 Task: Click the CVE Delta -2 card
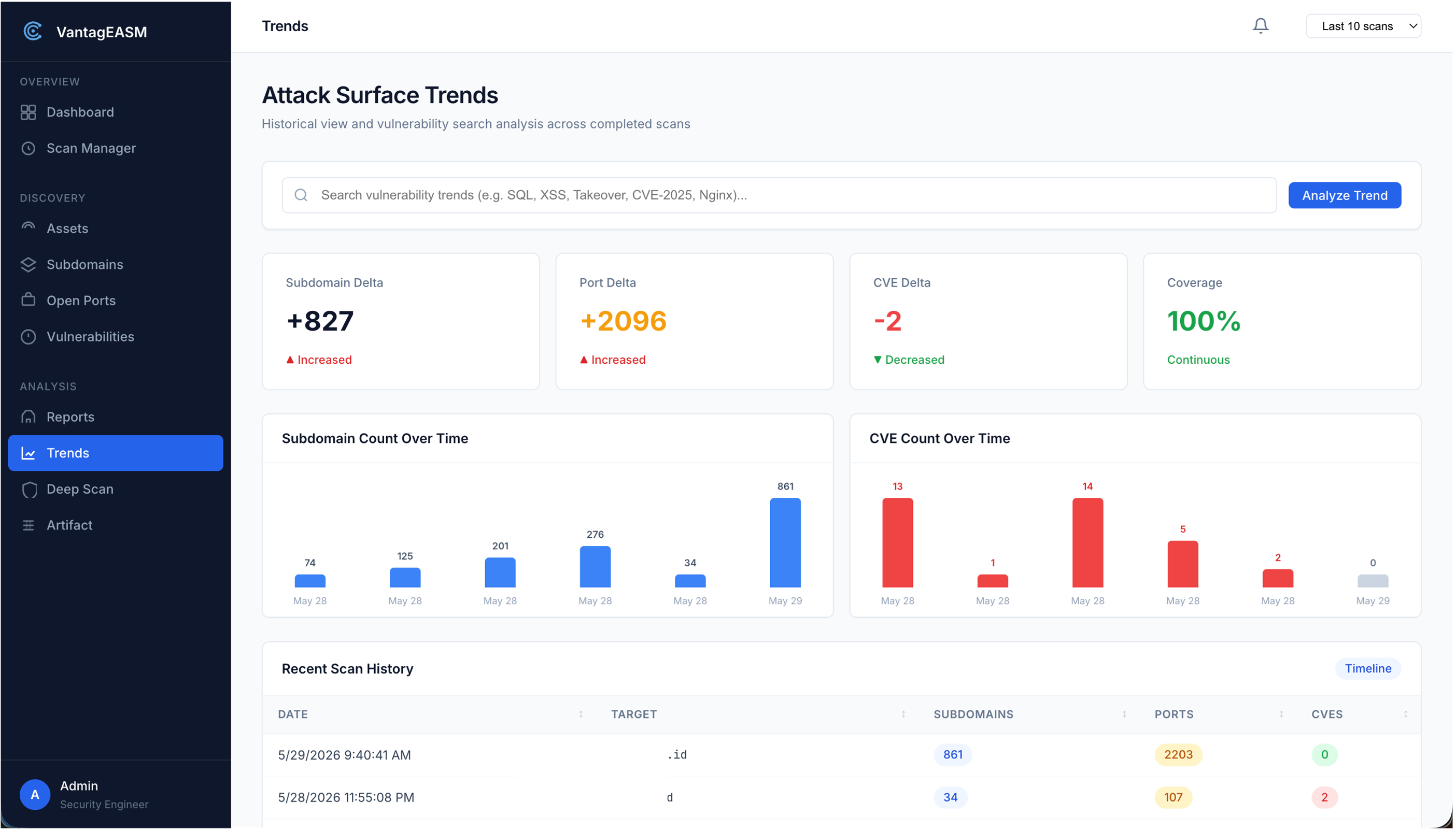pos(988,321)
